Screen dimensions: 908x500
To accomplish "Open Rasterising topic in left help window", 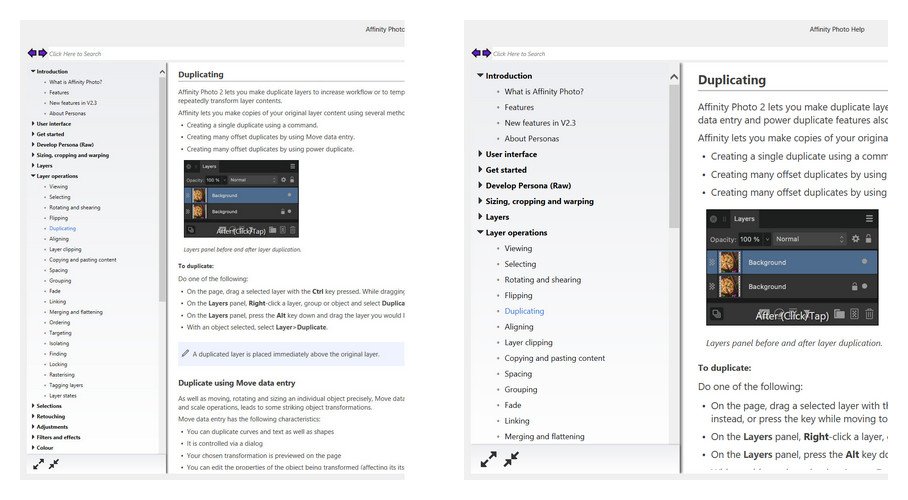I will pyautogui.click(x=62, y=374).
